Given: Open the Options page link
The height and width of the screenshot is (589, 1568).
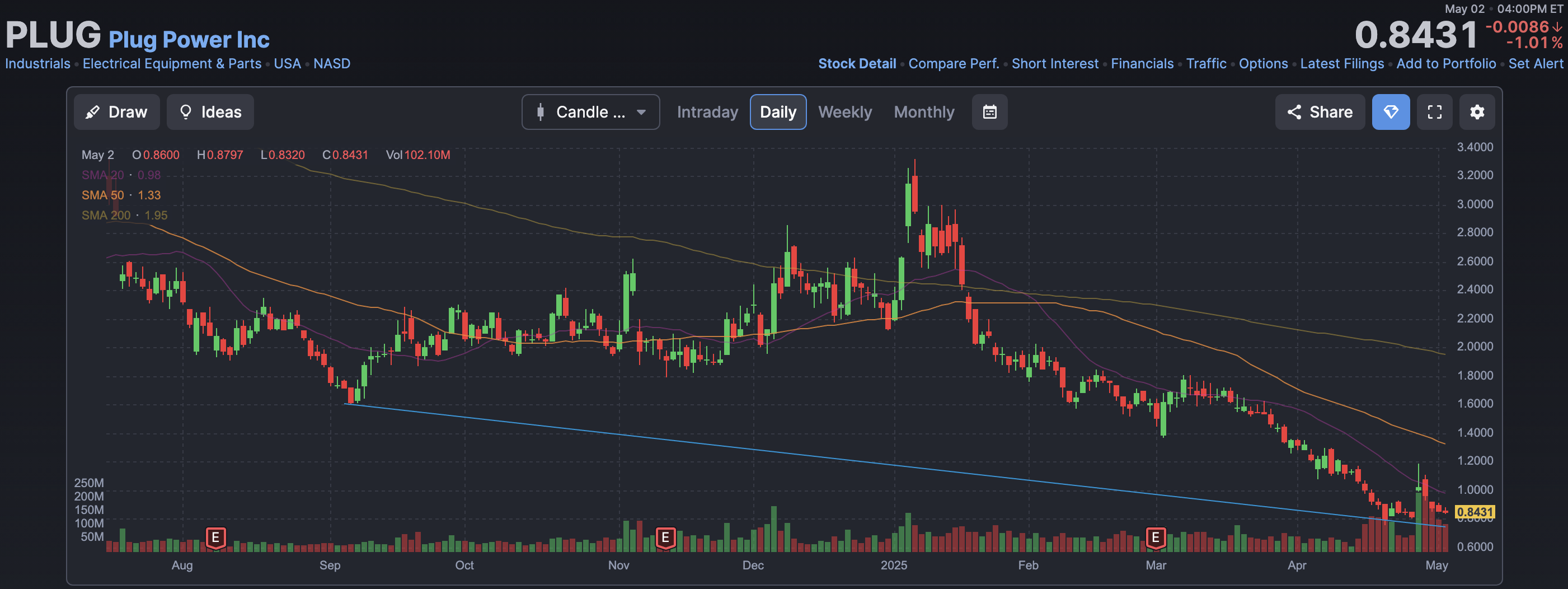Looking at the screenshot, I should (1263, 63).
